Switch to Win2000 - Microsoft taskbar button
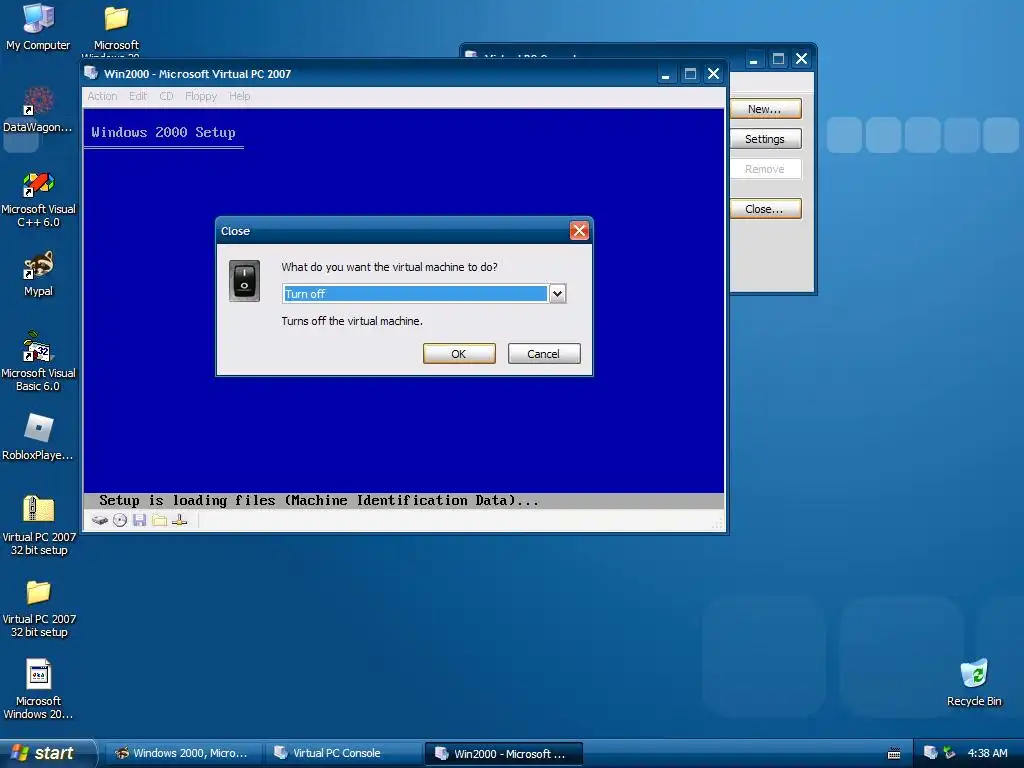The width and height of the screenshot is (1024, 768). 504,753
